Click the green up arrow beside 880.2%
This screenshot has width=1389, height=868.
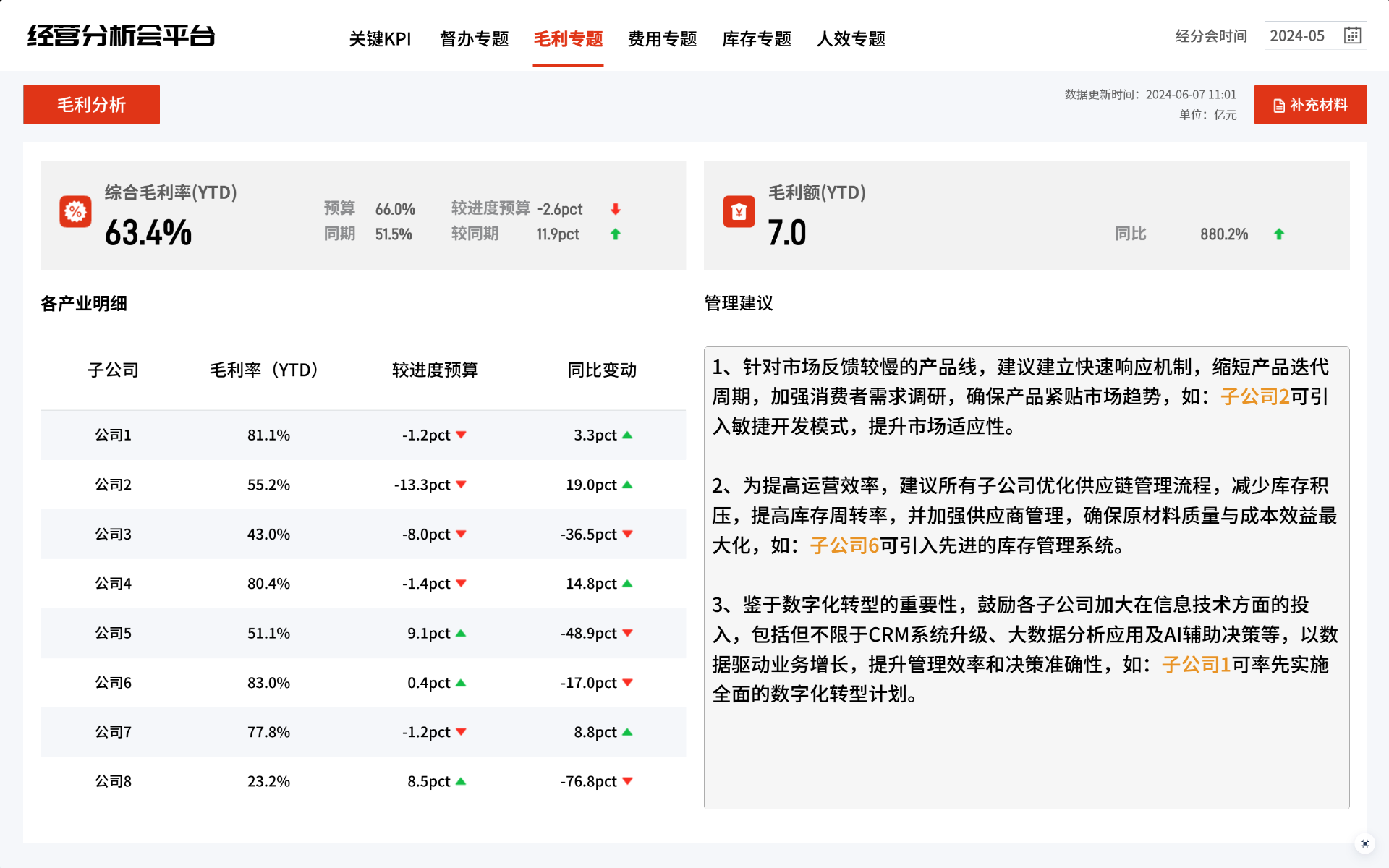1279,234
